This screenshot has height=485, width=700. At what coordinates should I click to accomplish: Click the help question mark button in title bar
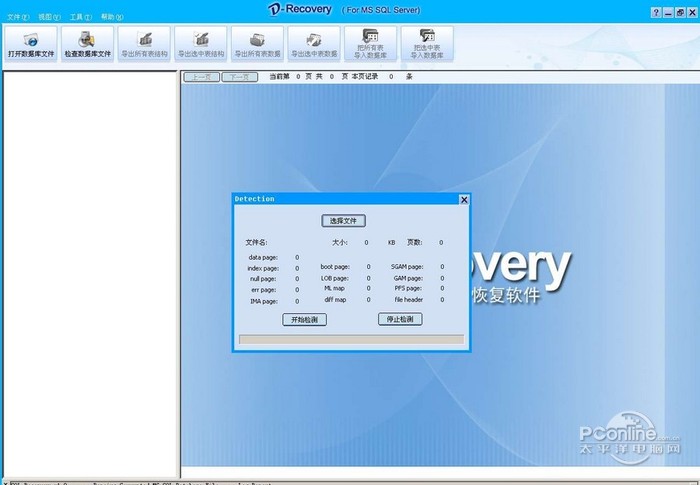tap(656, 13)
